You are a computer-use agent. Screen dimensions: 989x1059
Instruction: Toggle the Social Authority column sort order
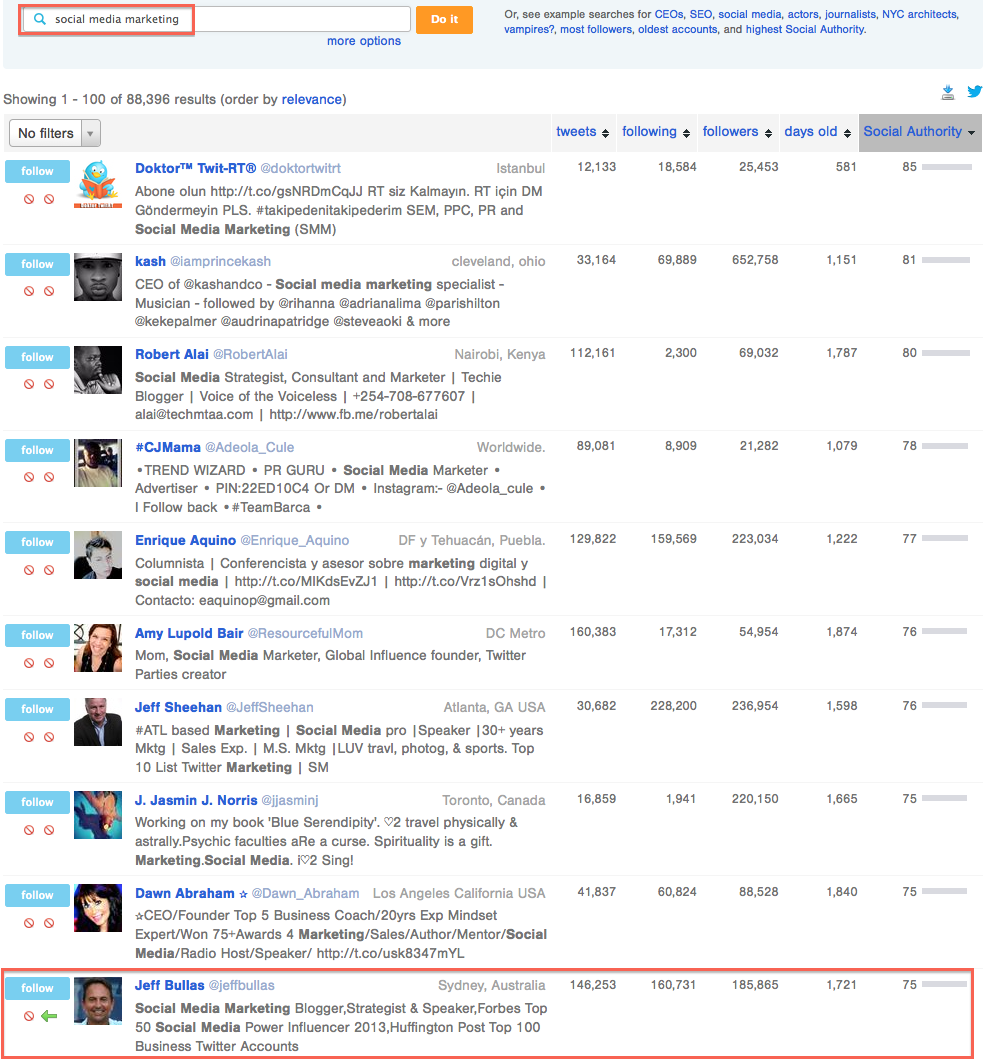point(920,132)
